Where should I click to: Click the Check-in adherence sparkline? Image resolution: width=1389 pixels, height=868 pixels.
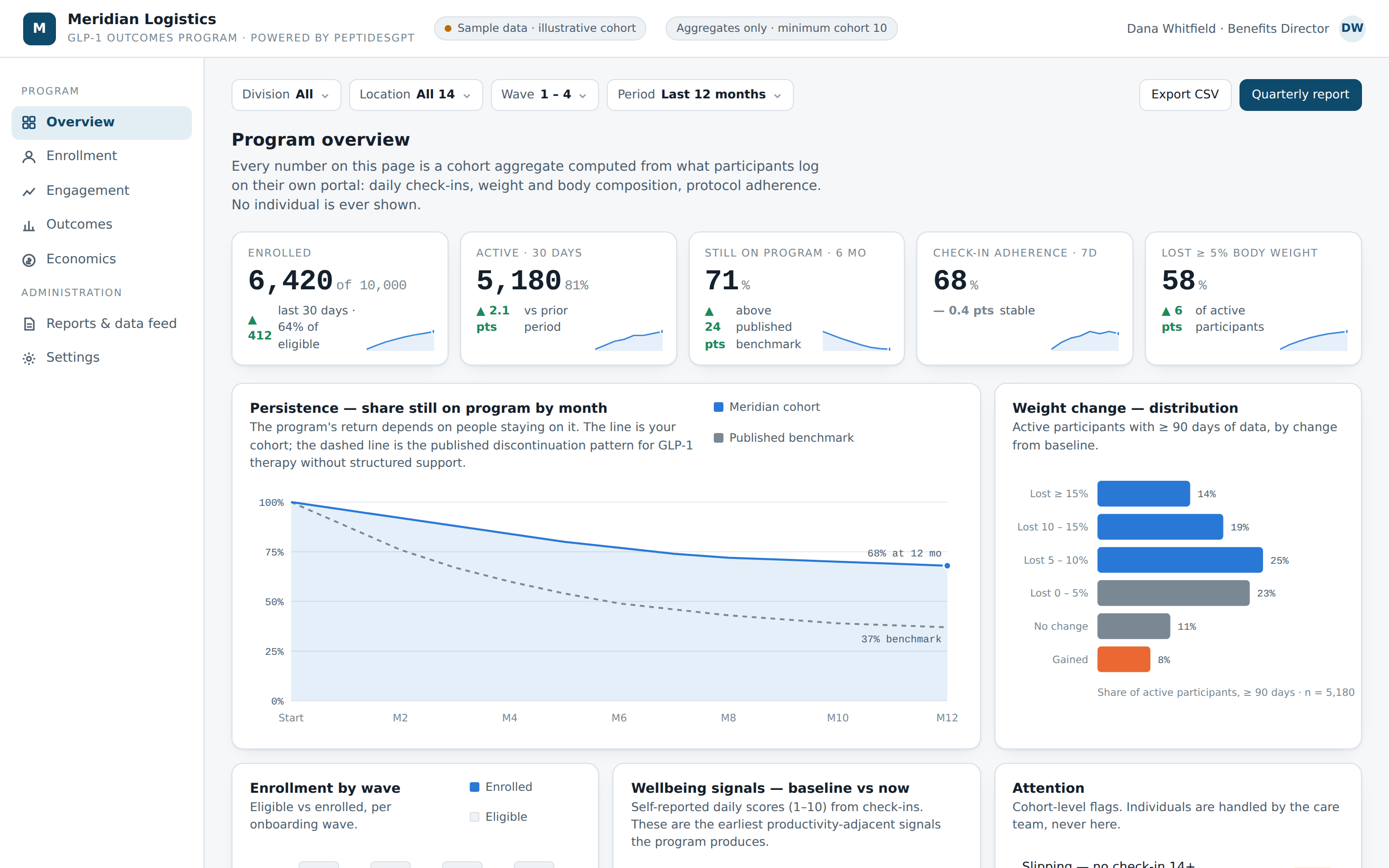(x=1085, y=340)
